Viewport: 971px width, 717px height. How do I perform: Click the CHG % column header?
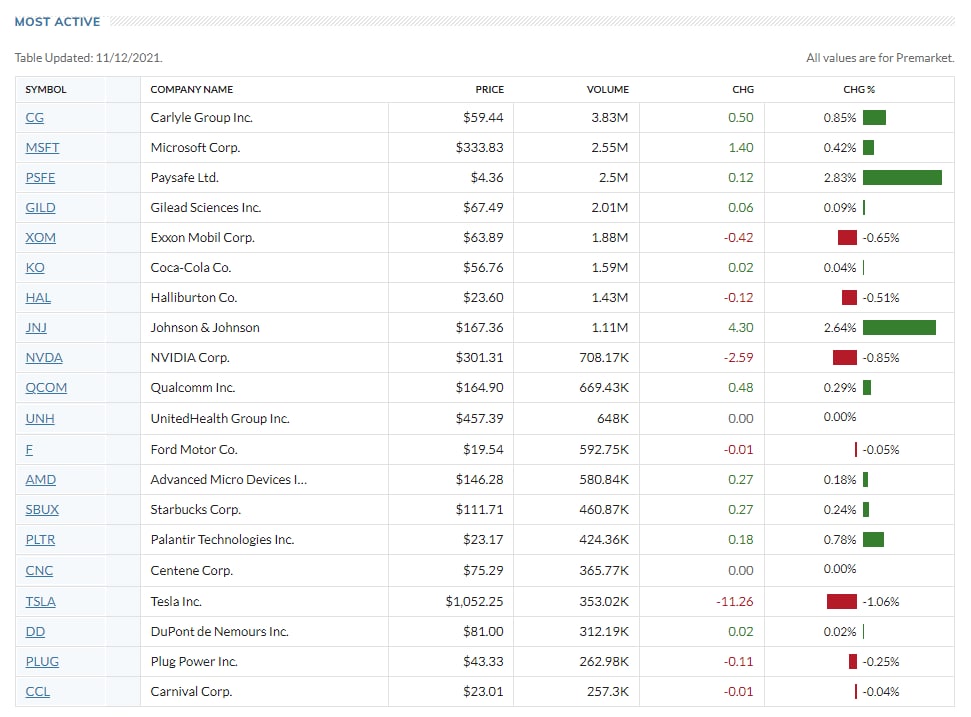point(859,90)
